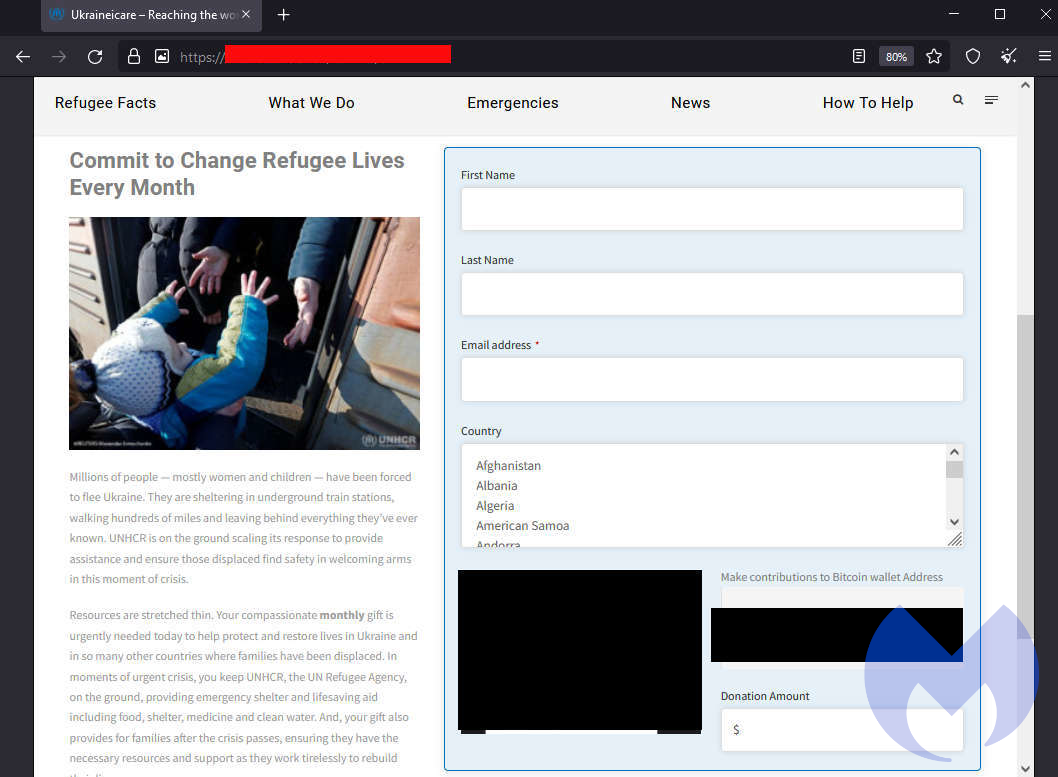Select Albania in the Country list
The height and width of the screenshot is (777, 1058).
pos(497,486)
